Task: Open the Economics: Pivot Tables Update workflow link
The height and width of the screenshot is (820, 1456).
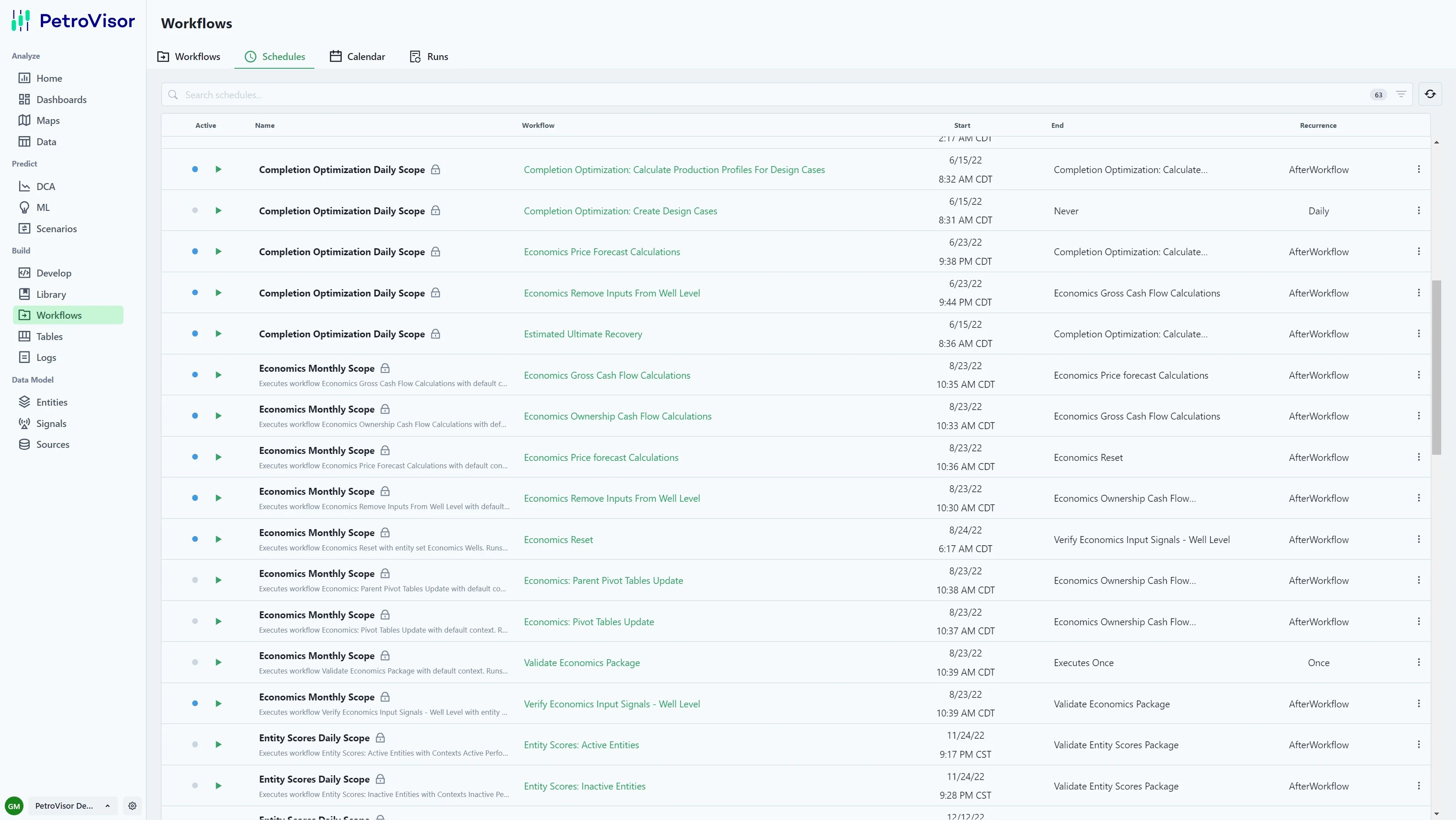Action: click(x=588, y=622)
